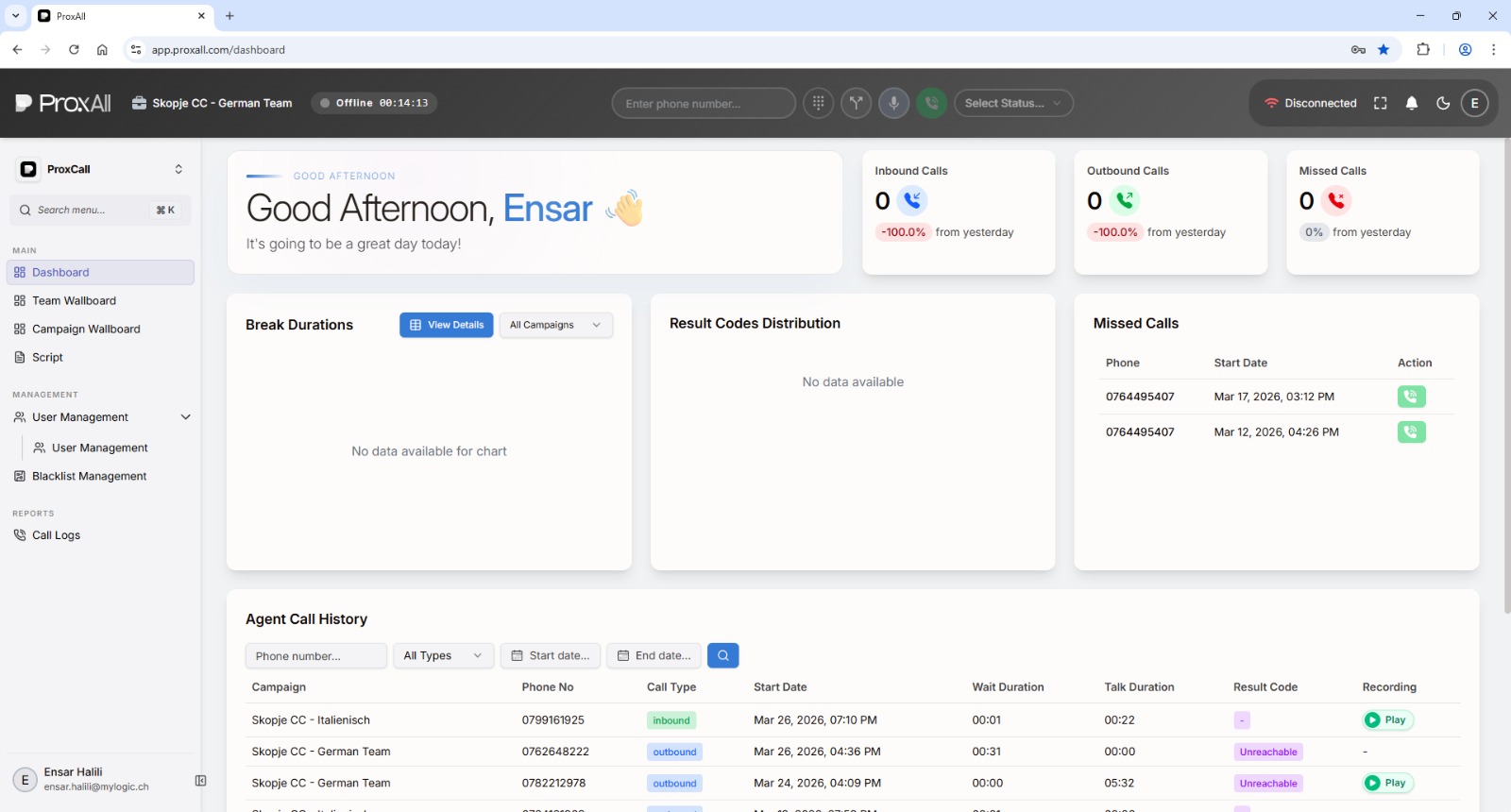The width and height of the screenshot is (1511, 812).
Task: Click the inbound tag for 0799161925
Action: pyautogui.click(x=671, y=720)
